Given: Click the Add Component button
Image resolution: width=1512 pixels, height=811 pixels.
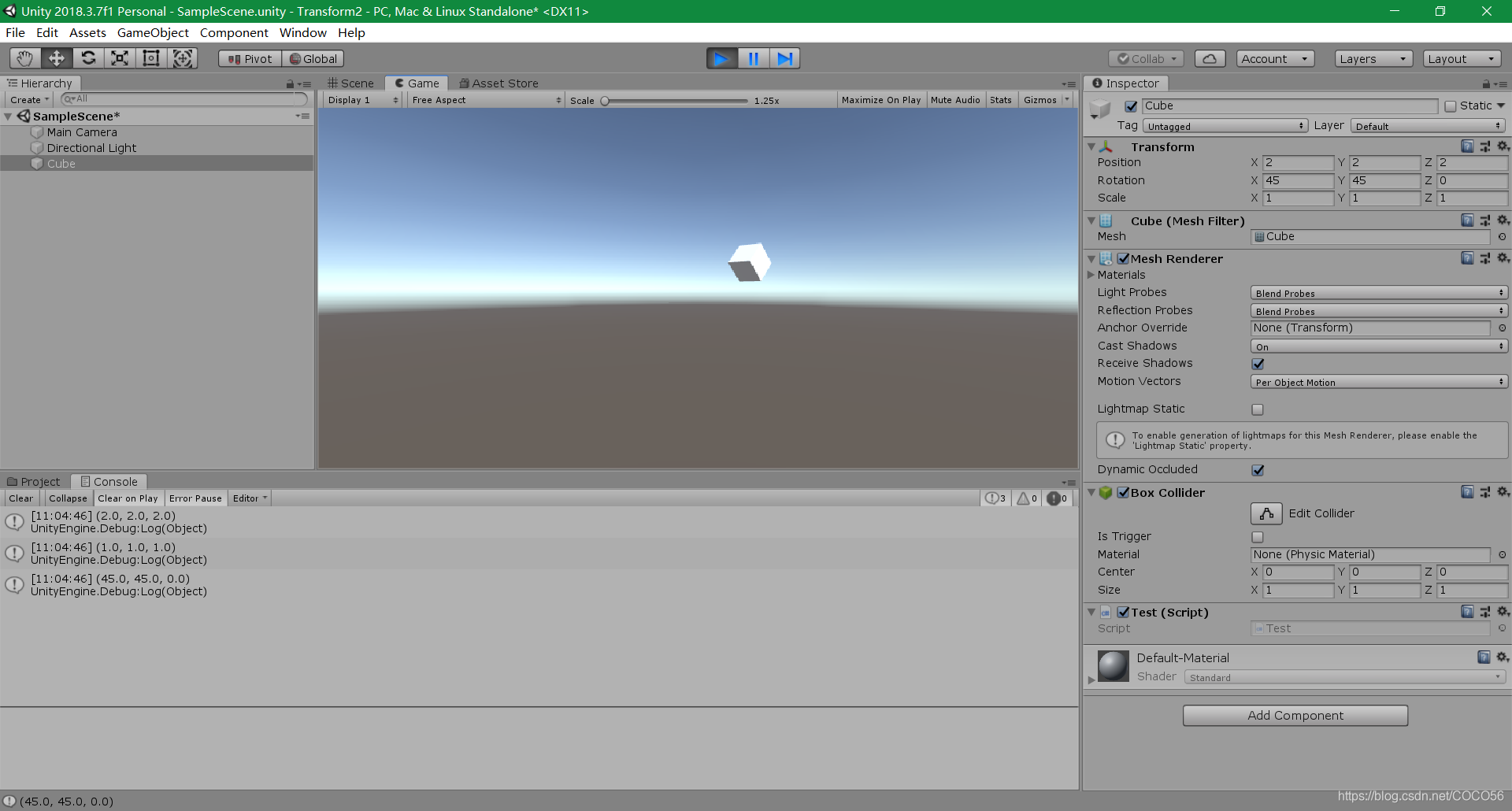Looking at the screenshot, I should point(1295,715).
